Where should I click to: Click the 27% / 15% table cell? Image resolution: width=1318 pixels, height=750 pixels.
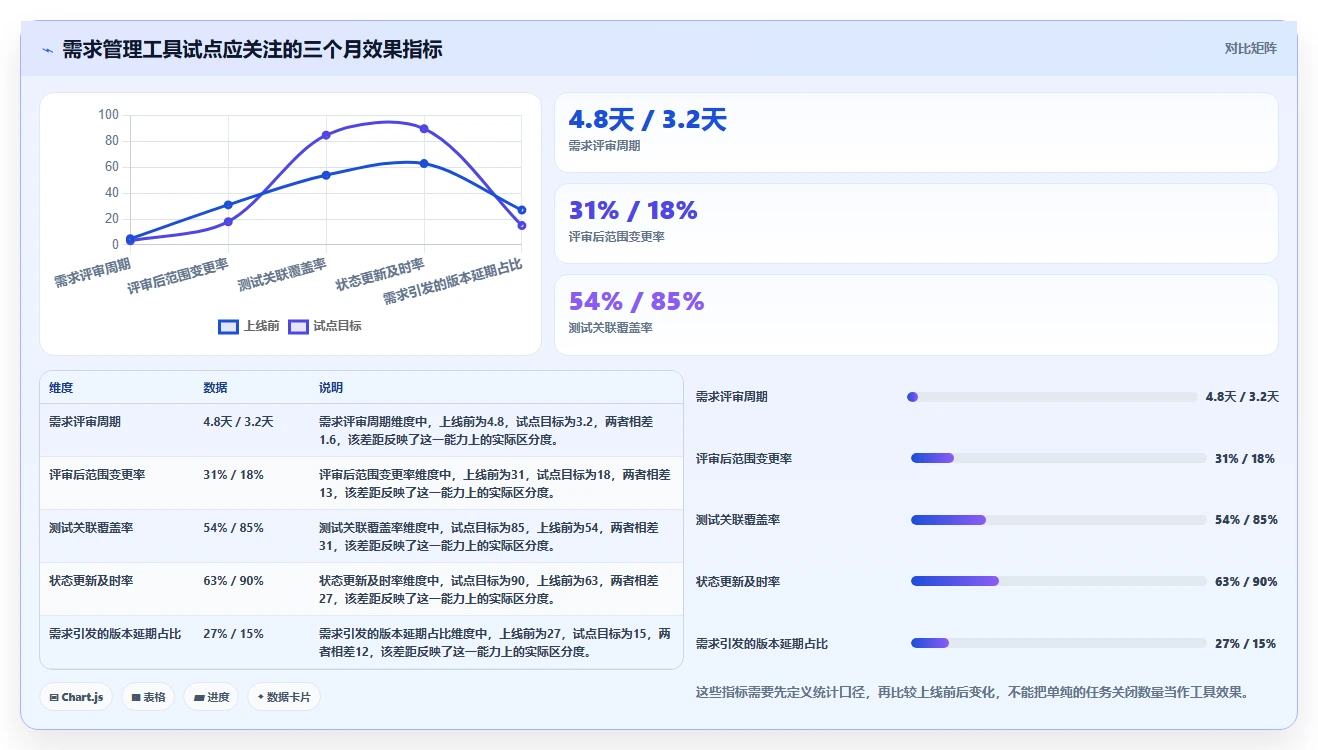(x=233, y=634)
